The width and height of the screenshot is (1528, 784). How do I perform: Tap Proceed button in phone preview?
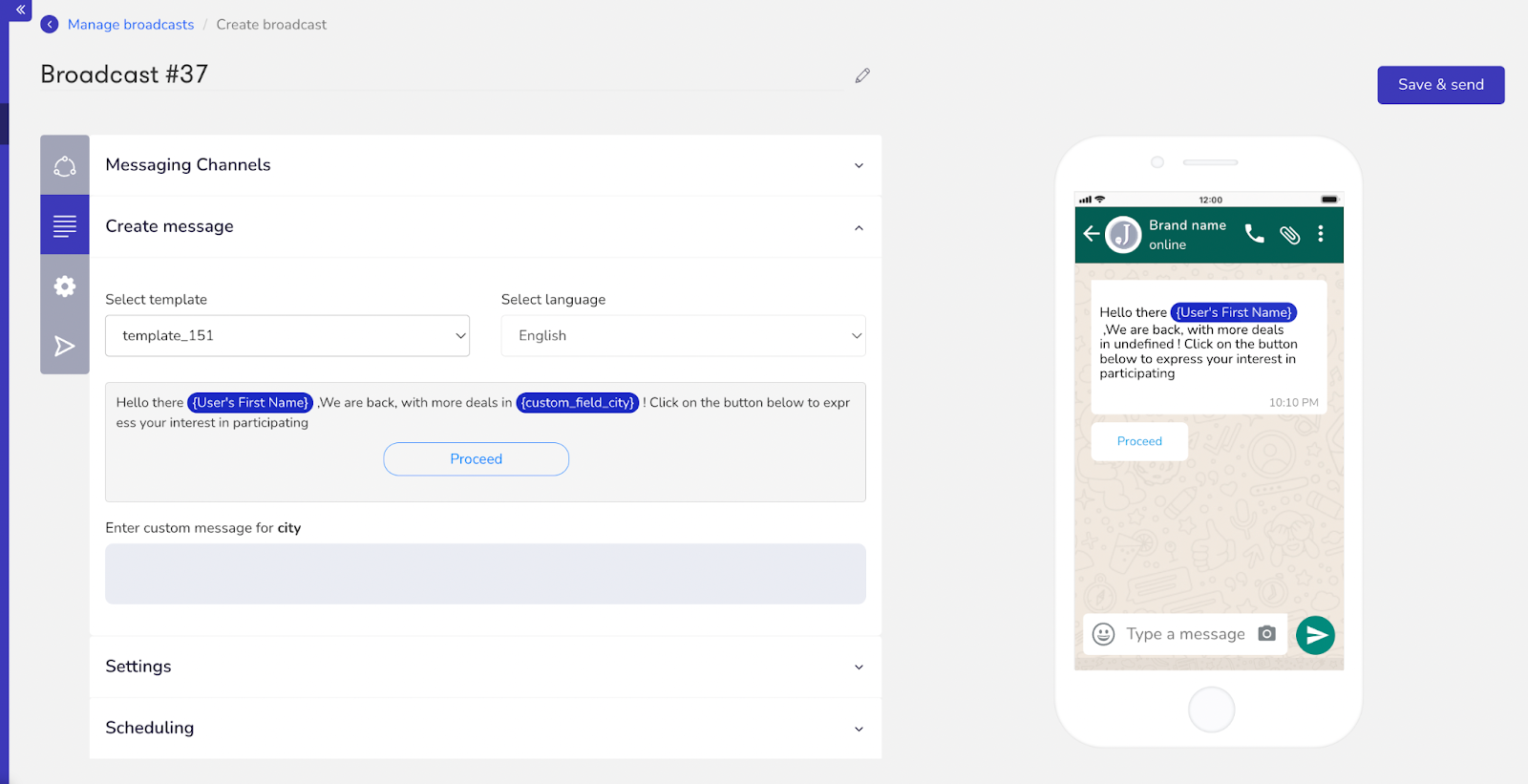point(1139,441)
